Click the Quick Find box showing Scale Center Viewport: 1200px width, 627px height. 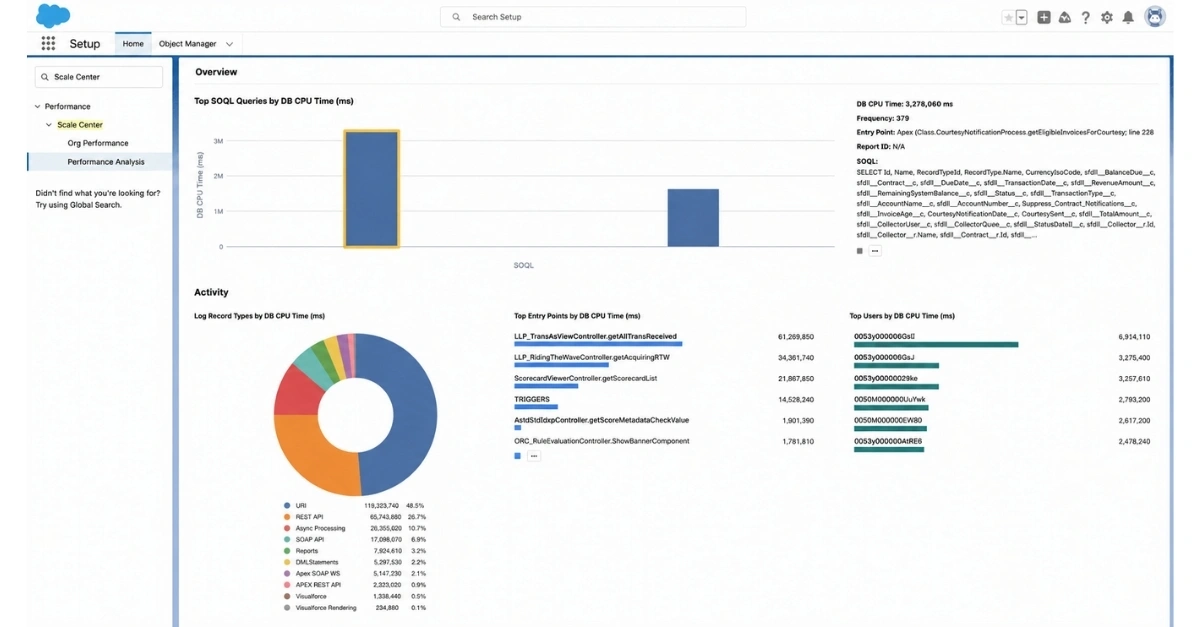click(99, 77)
